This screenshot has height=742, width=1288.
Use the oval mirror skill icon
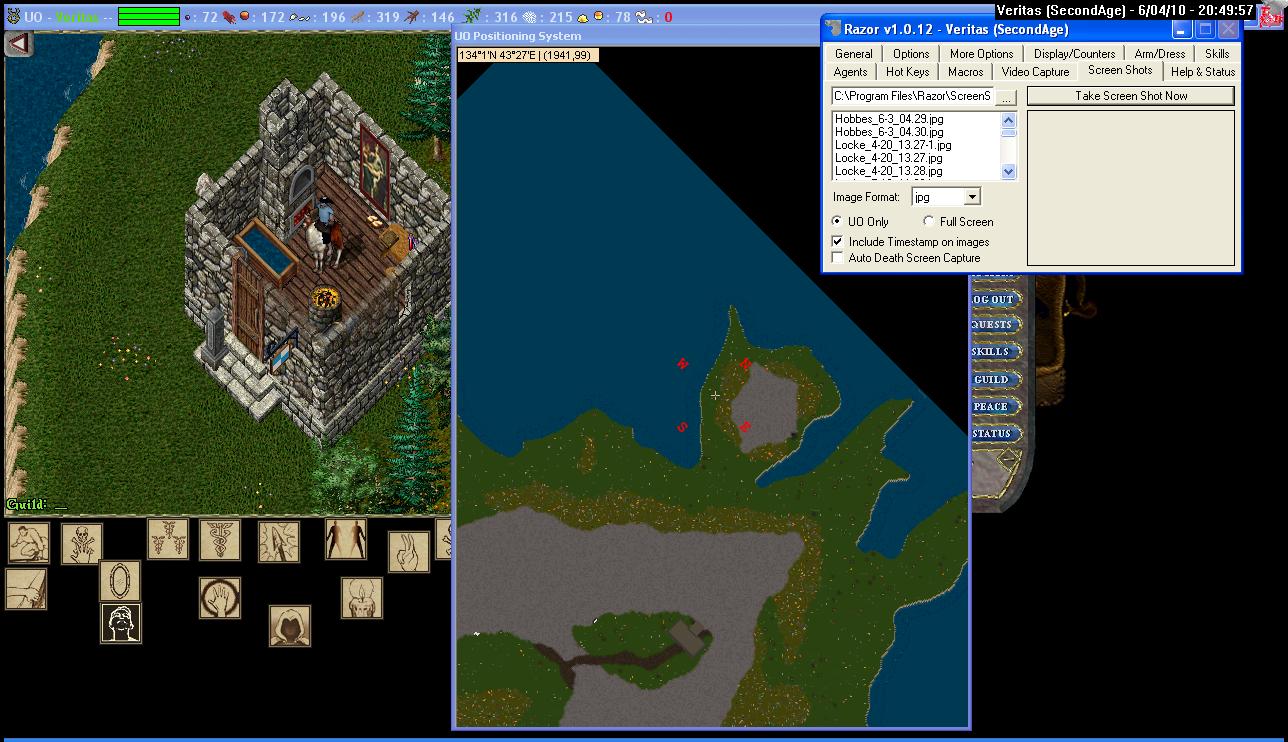120,581
